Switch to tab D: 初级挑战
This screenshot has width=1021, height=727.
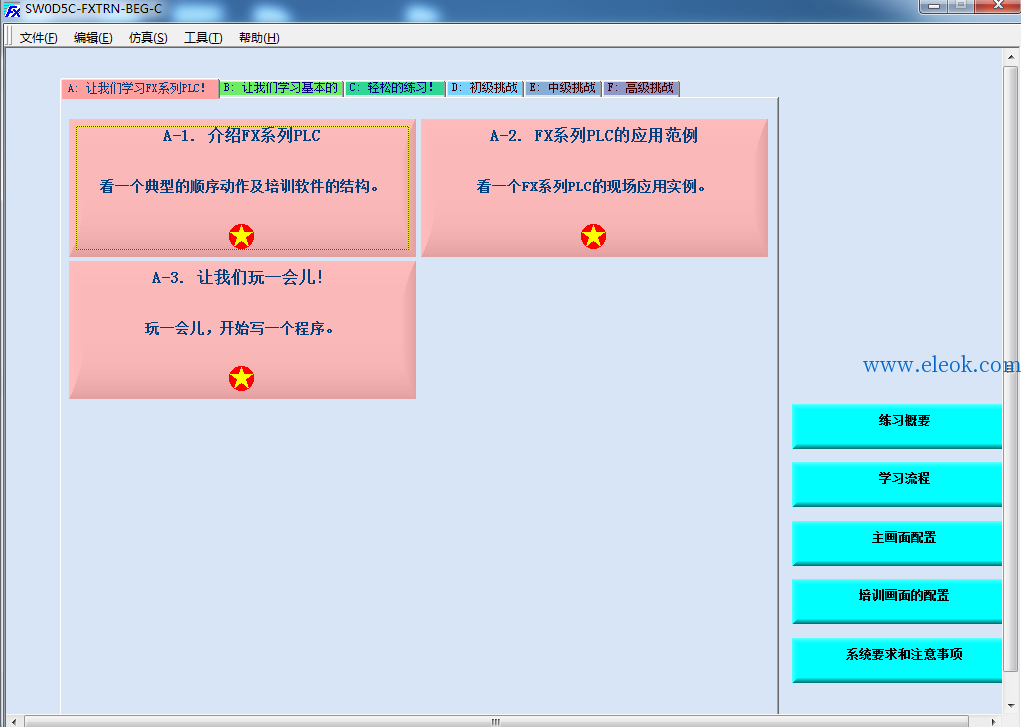point(485,88)
